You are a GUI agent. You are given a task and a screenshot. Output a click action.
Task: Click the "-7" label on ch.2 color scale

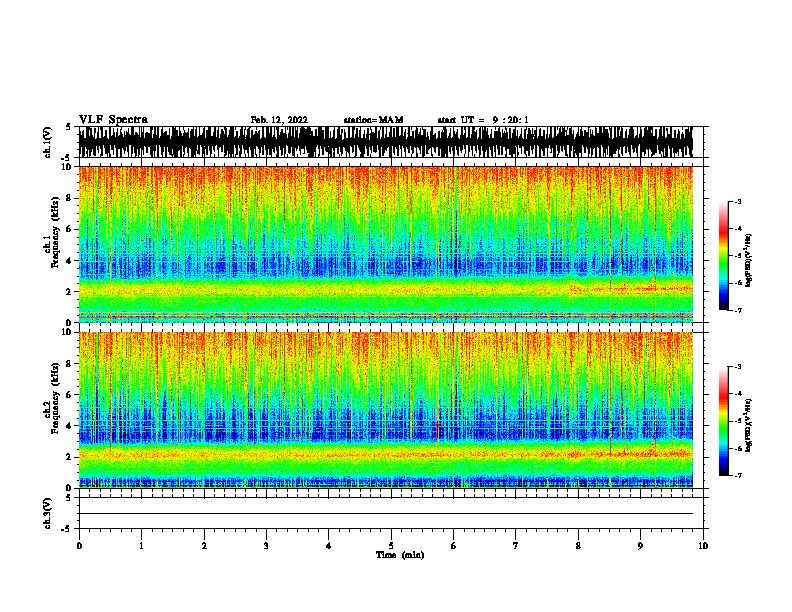(737, 475)
